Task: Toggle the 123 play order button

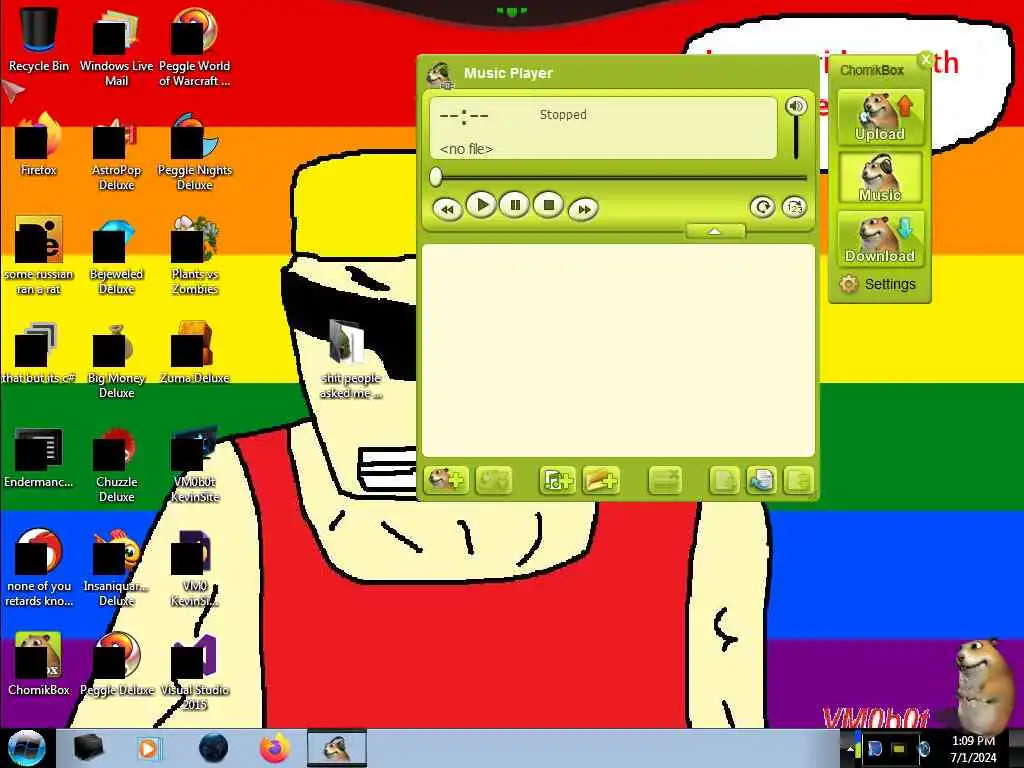Action: tap(794, 208)
